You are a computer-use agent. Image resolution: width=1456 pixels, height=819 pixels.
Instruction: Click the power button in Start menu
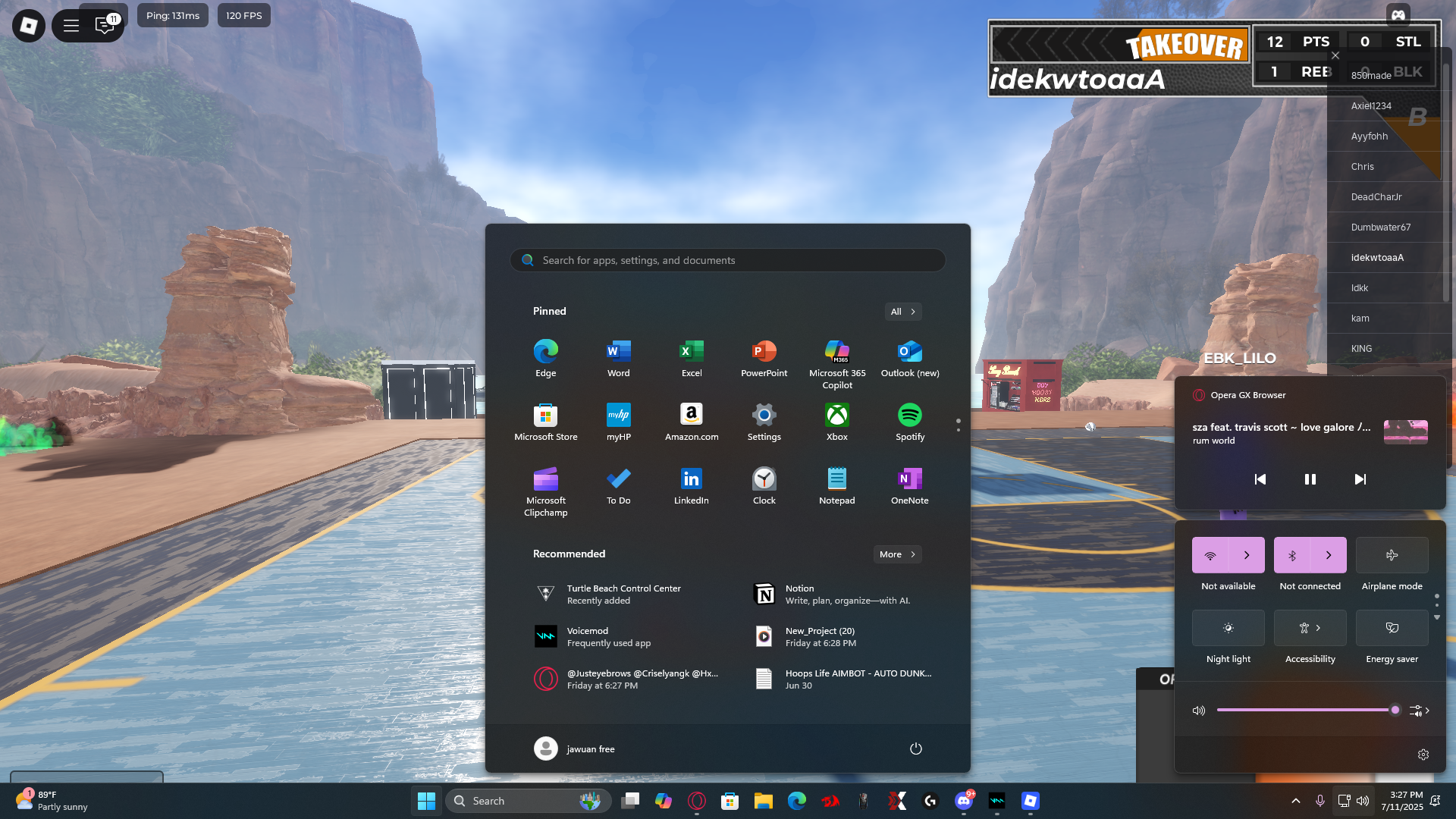click(916, 748)
